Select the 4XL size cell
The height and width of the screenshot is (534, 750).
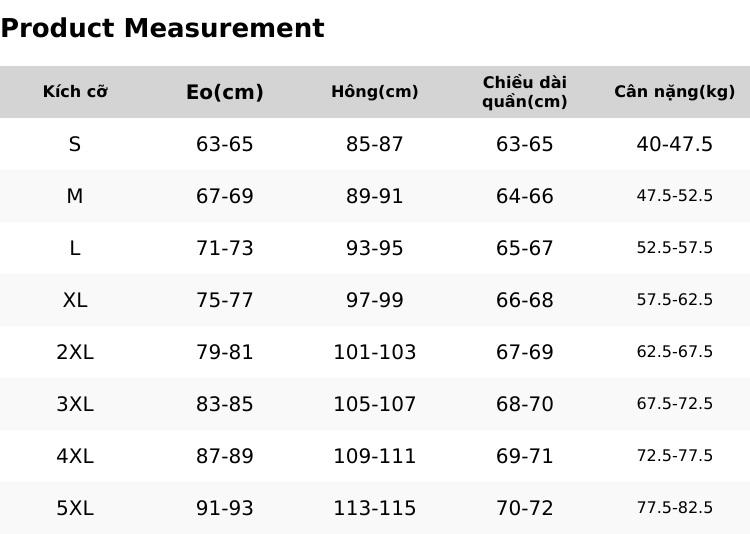(75, 456)
